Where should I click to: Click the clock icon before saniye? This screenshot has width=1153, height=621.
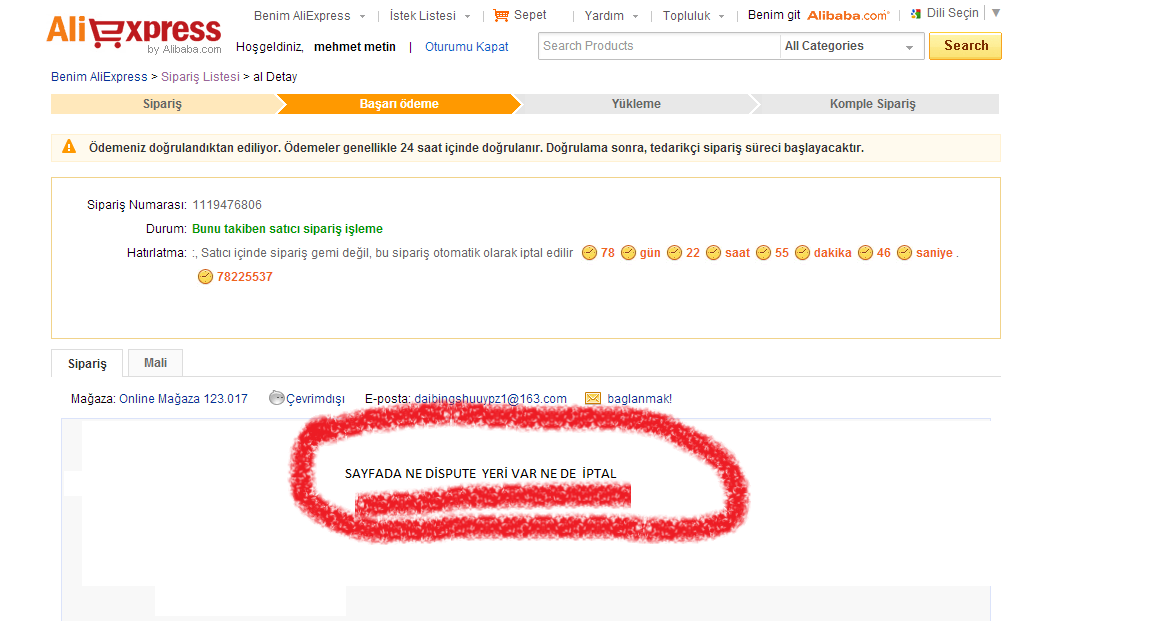click(x=904, y=253)
